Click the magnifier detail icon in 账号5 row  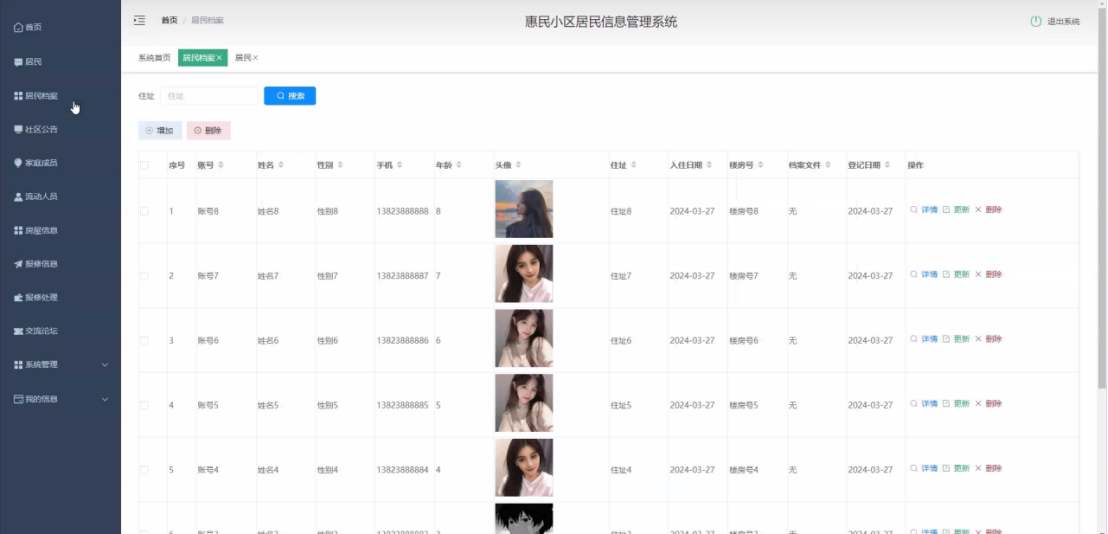coord(914,403)
